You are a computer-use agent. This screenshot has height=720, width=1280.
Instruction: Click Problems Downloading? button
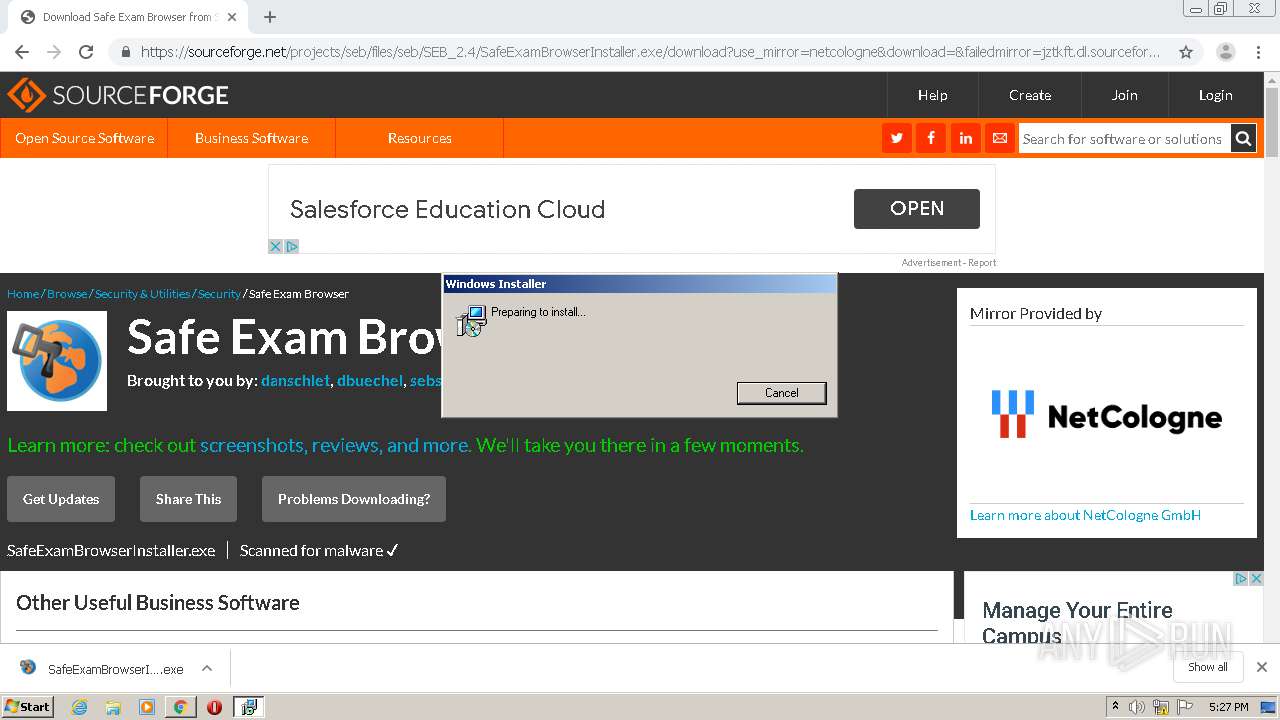(x=354, y=499)
